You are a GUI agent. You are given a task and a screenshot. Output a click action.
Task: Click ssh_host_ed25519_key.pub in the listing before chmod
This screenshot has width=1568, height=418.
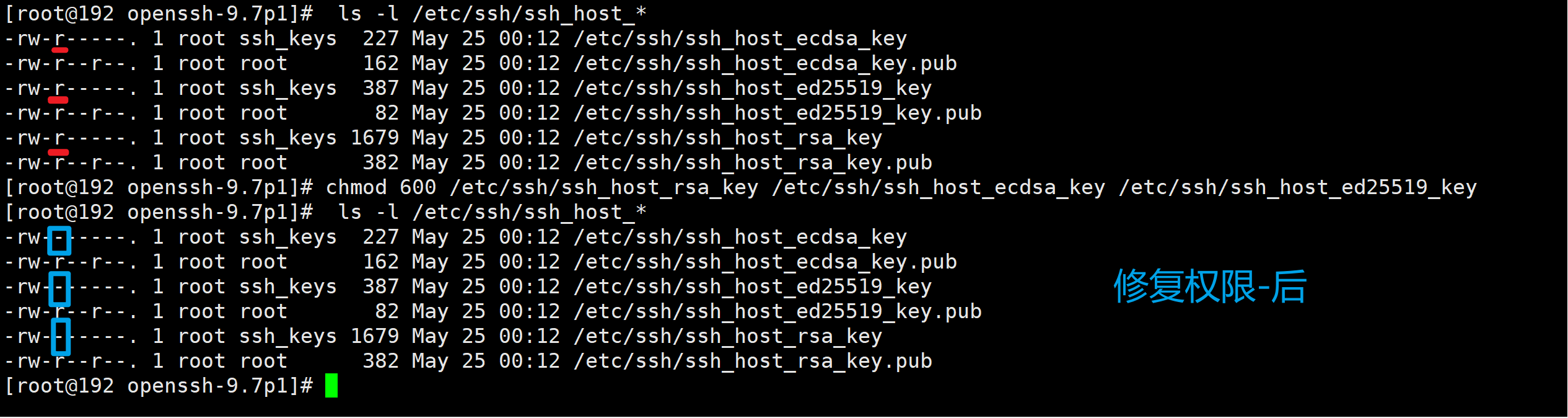[777, 113]
